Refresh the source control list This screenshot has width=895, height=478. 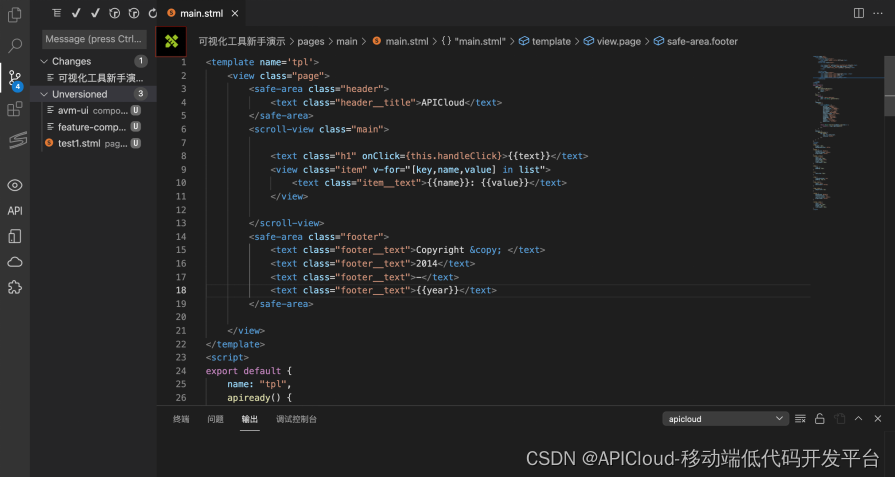pos(152,13)
